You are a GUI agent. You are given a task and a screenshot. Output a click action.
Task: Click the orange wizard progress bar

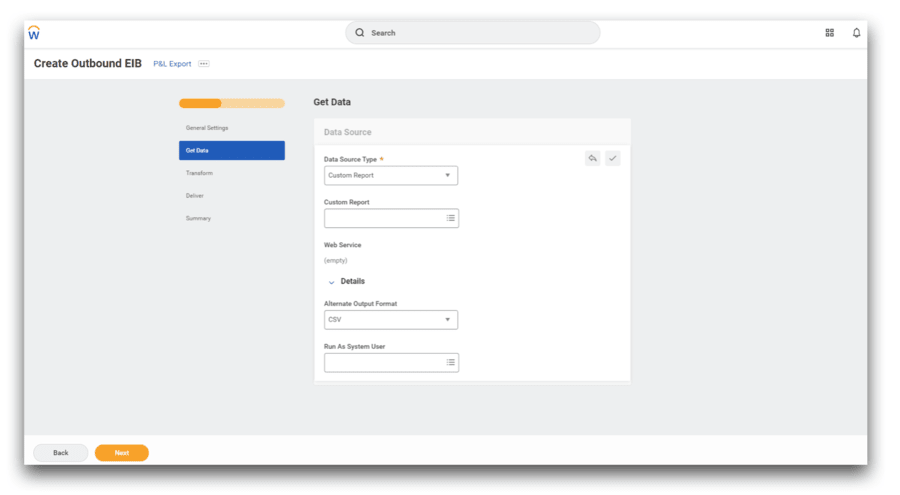[x=232, y=103]
